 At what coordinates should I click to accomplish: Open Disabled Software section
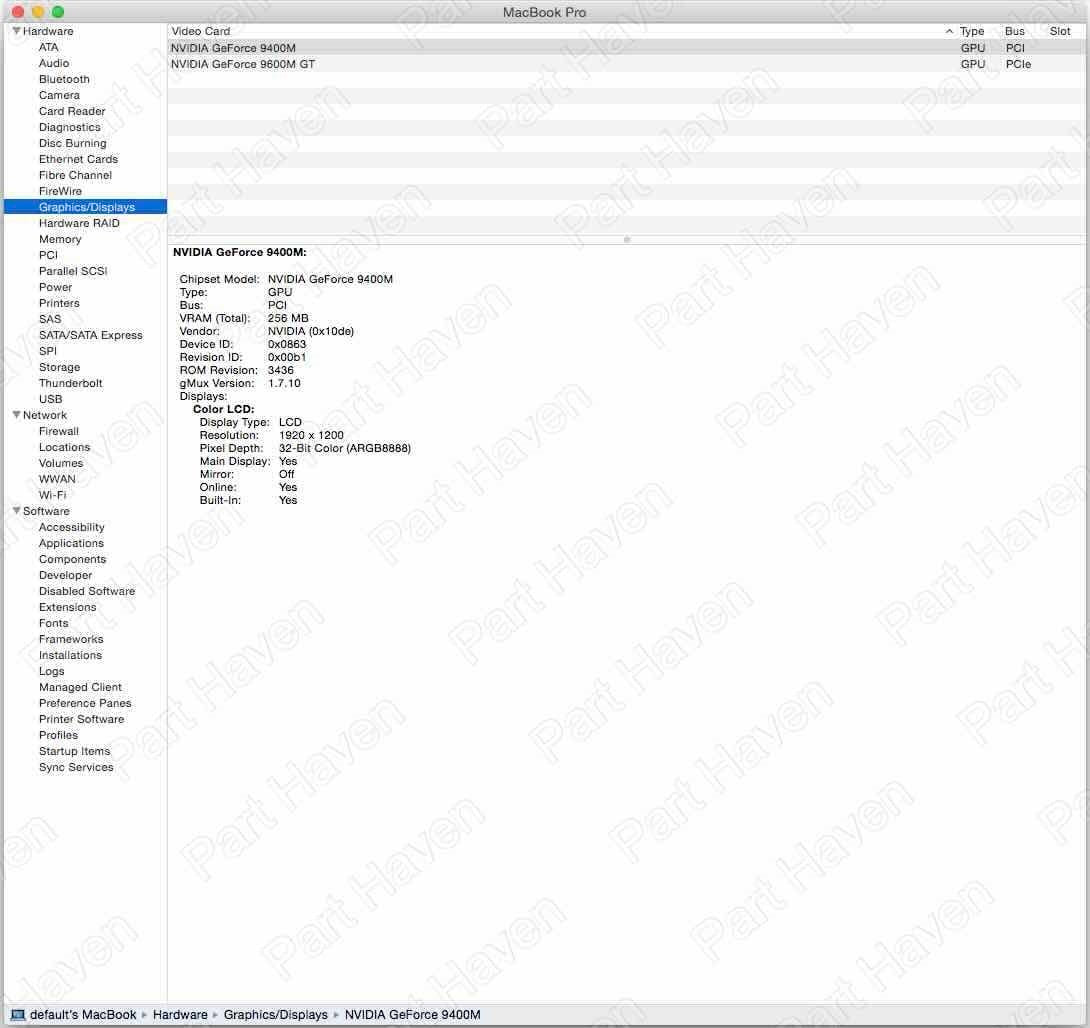pyautogui.click(x=87, y=591)
